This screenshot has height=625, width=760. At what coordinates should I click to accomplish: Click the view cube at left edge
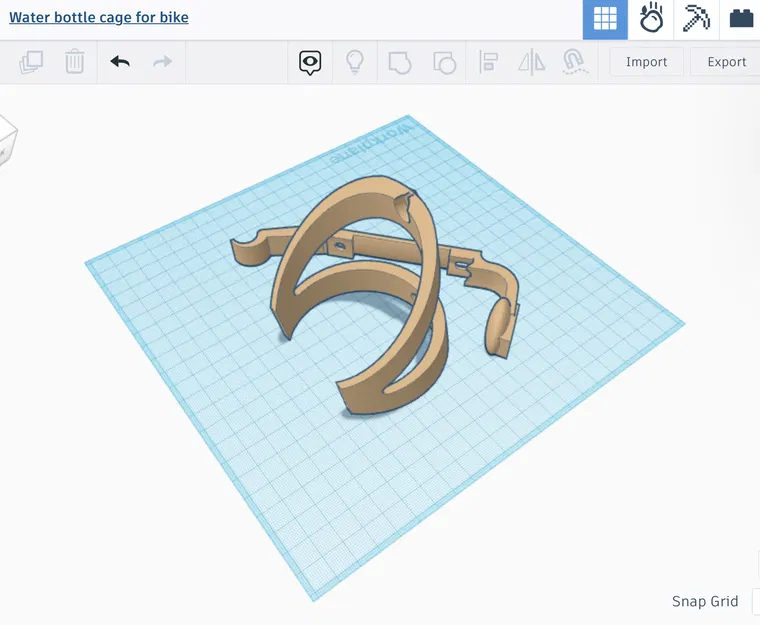point(7,141)
